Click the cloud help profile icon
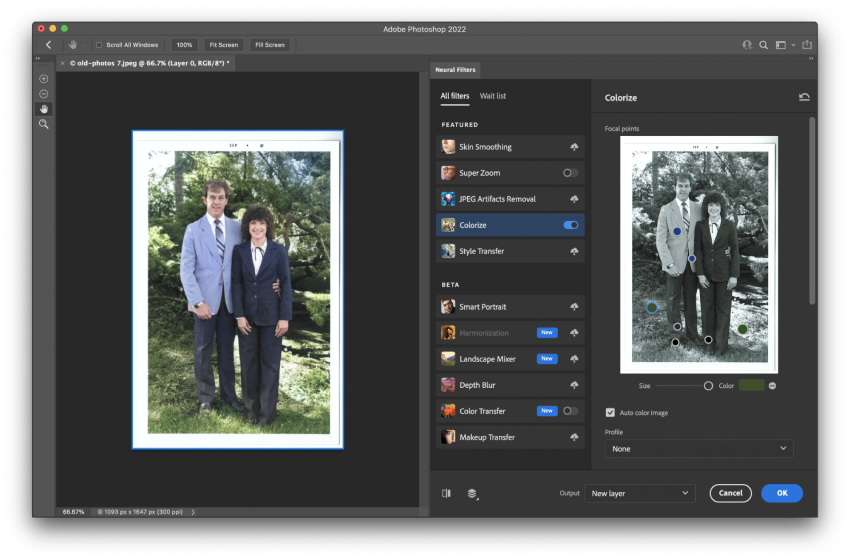Image resolution: width=850 pixels, height=560 pixels. [x=747, y=45]
